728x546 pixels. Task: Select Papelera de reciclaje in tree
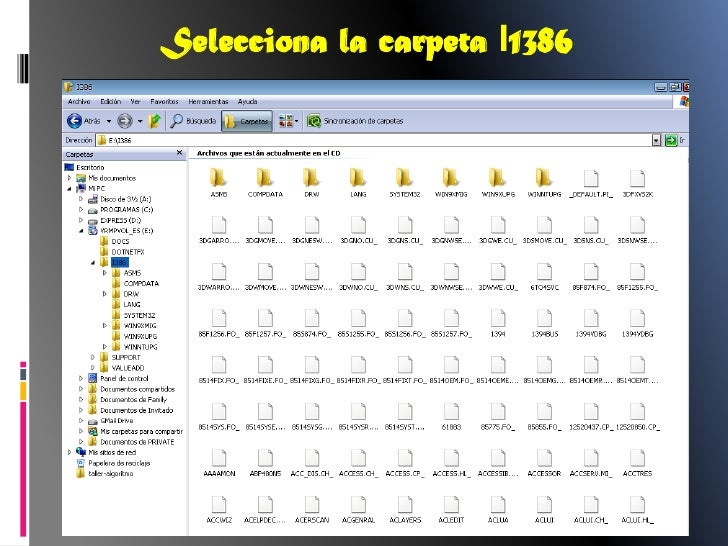coord(119,463)
